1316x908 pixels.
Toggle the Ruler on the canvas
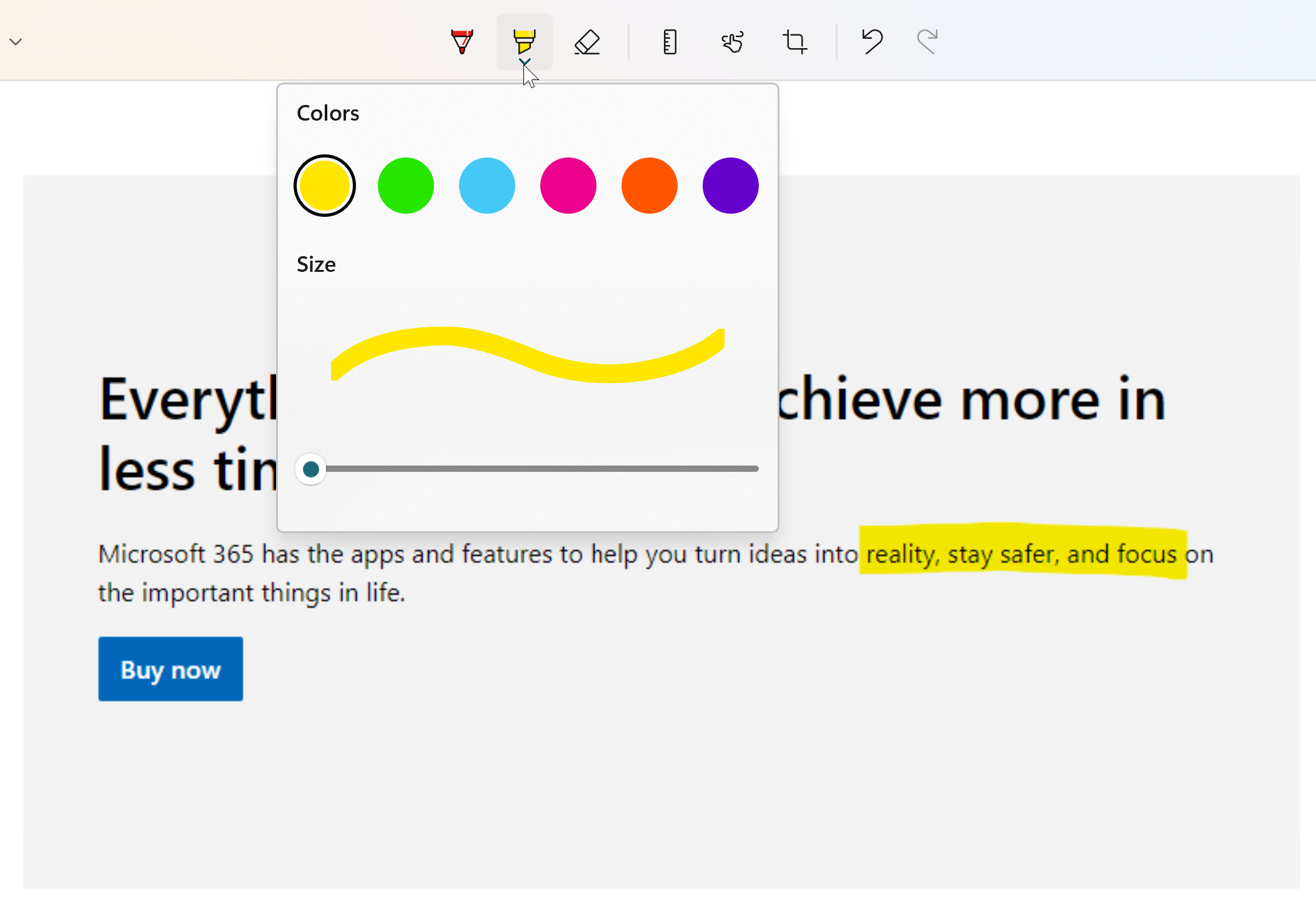tap(670, 41)
